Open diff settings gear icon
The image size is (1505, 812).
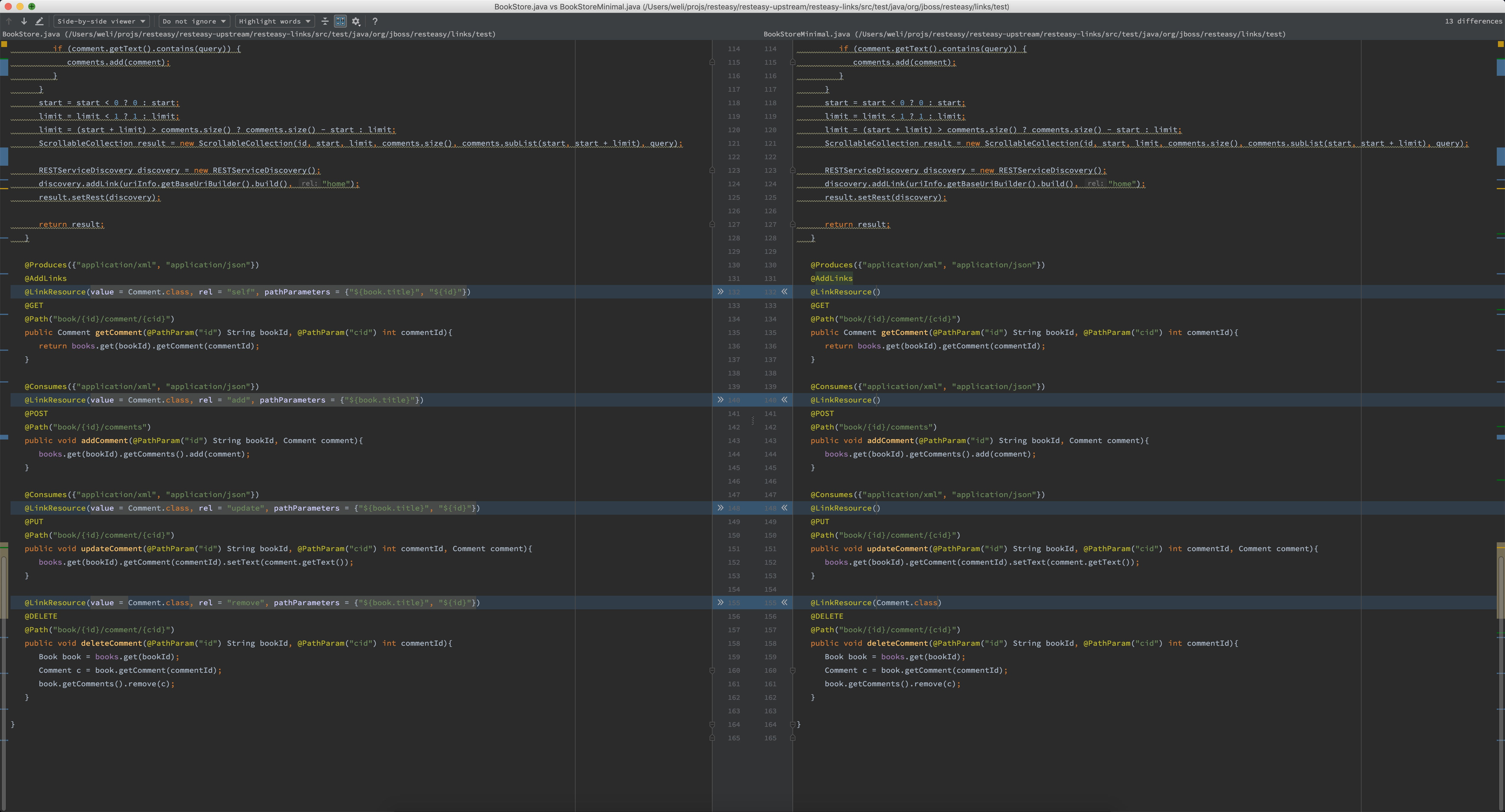(356, 21)
